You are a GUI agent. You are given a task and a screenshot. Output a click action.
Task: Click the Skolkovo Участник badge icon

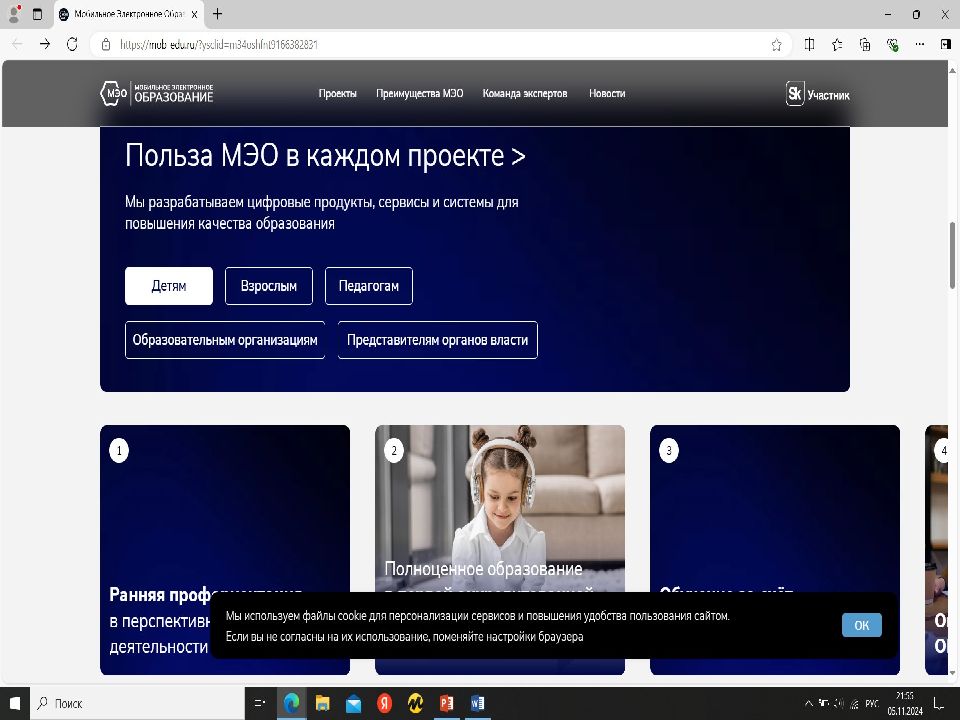coord(795,94)
